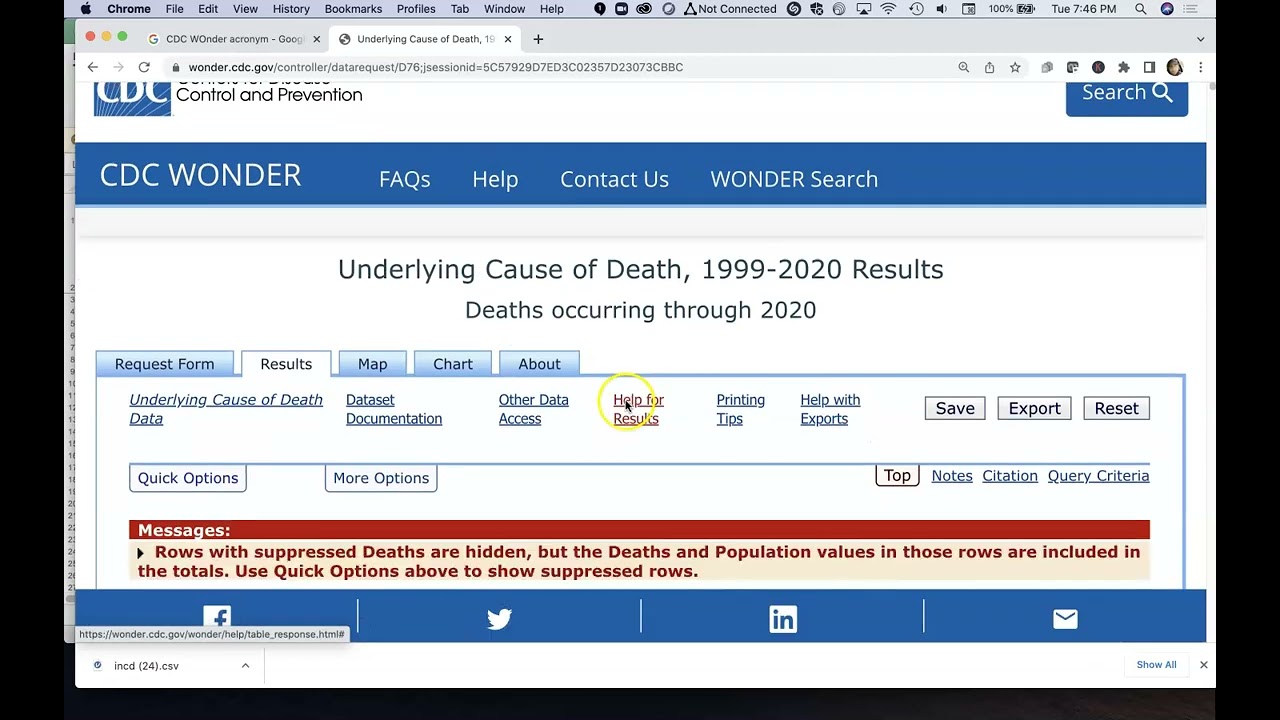The height and width of the screenshot is (720, 1280).
Task: Click the LinkedIn share icon
Action: point(783,619)
